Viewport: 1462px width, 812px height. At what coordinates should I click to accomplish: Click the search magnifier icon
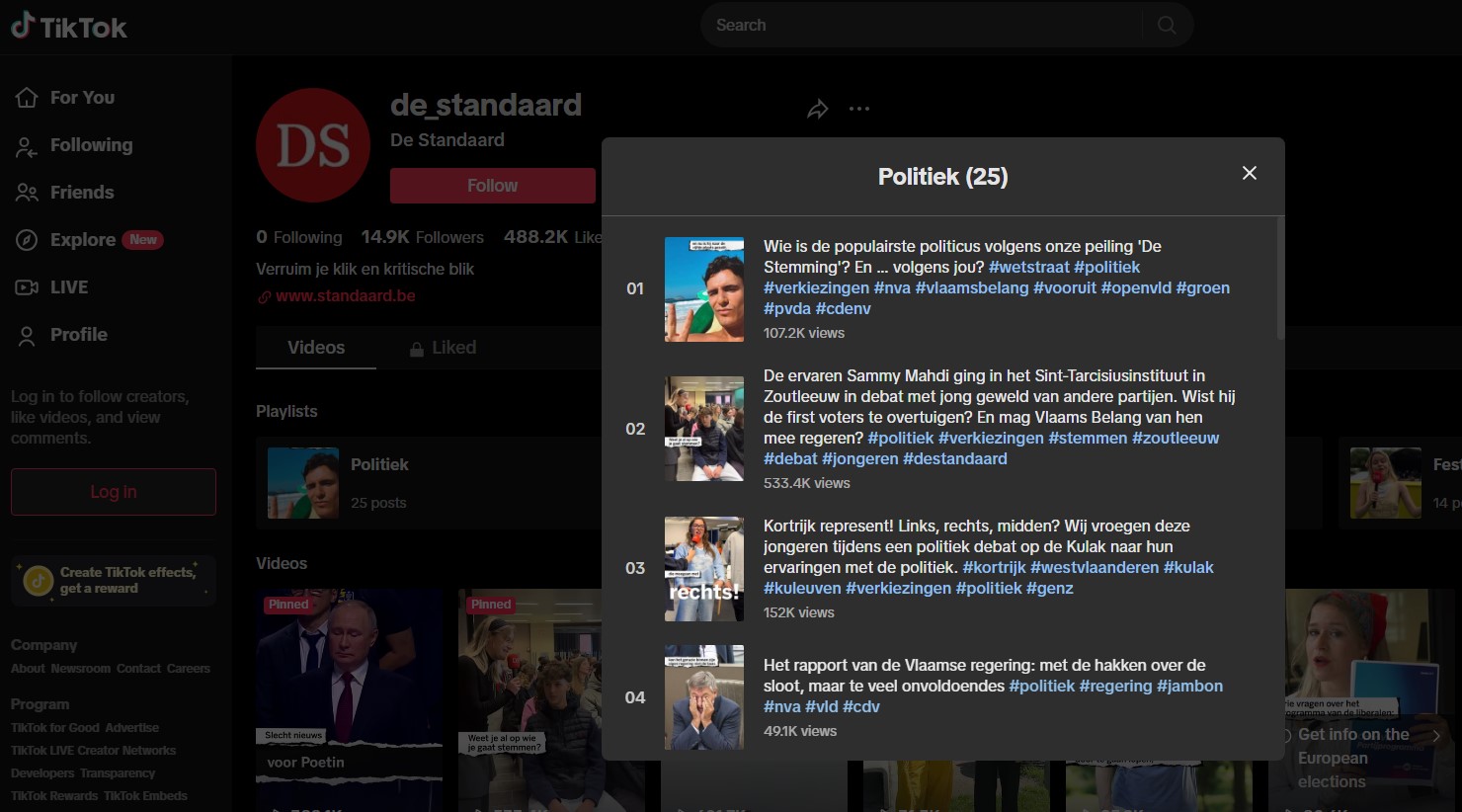1167,26
